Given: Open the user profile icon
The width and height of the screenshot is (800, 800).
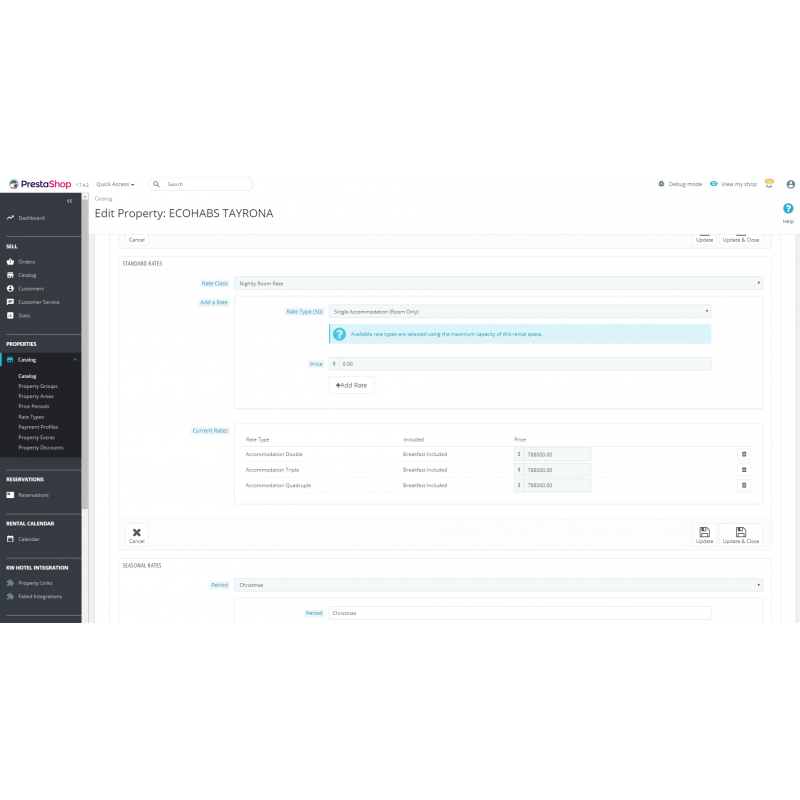Looking at the screenshot, I should coord(790,184).
